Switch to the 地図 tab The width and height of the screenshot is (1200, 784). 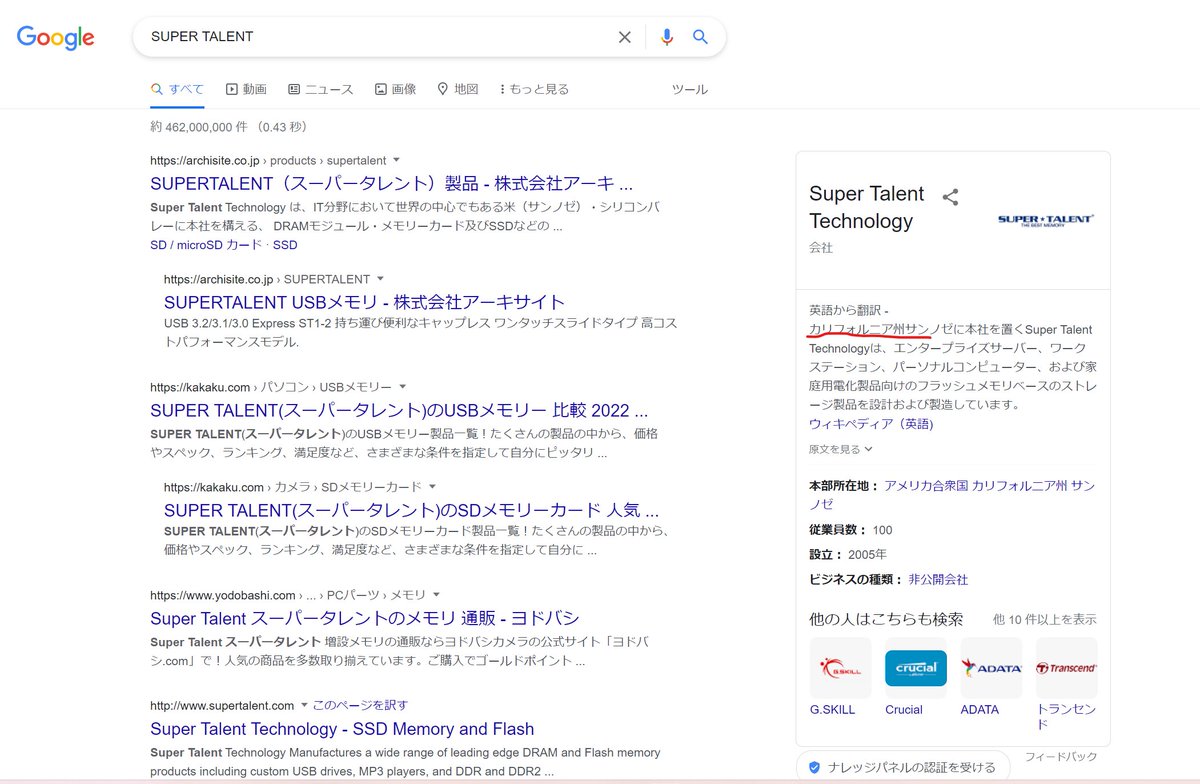458,89
